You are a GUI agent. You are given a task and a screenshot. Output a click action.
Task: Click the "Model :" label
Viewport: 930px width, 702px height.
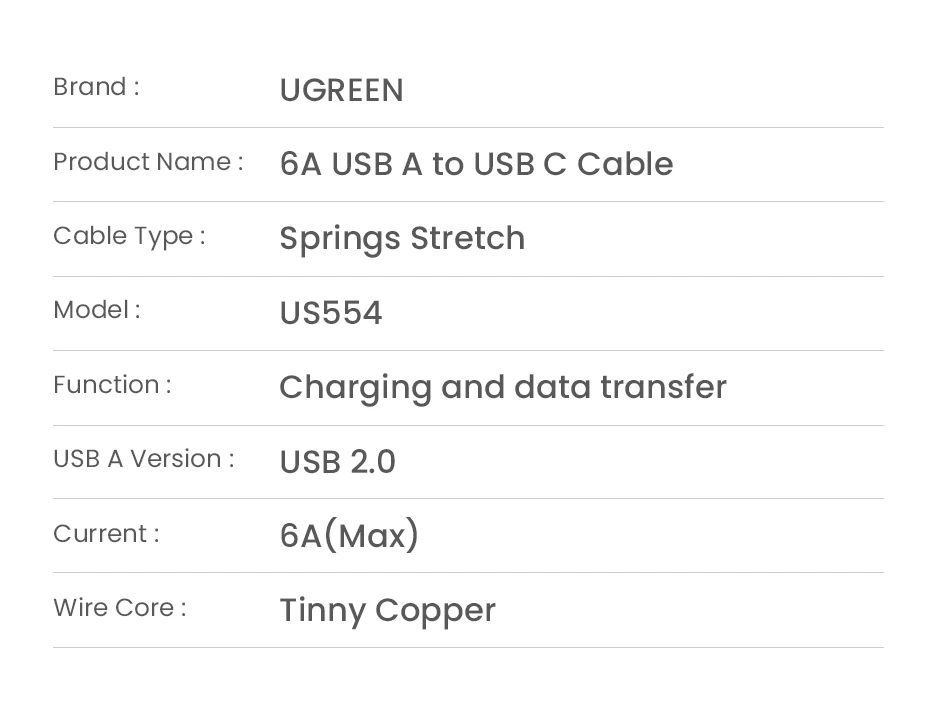[x=97, y=310]
